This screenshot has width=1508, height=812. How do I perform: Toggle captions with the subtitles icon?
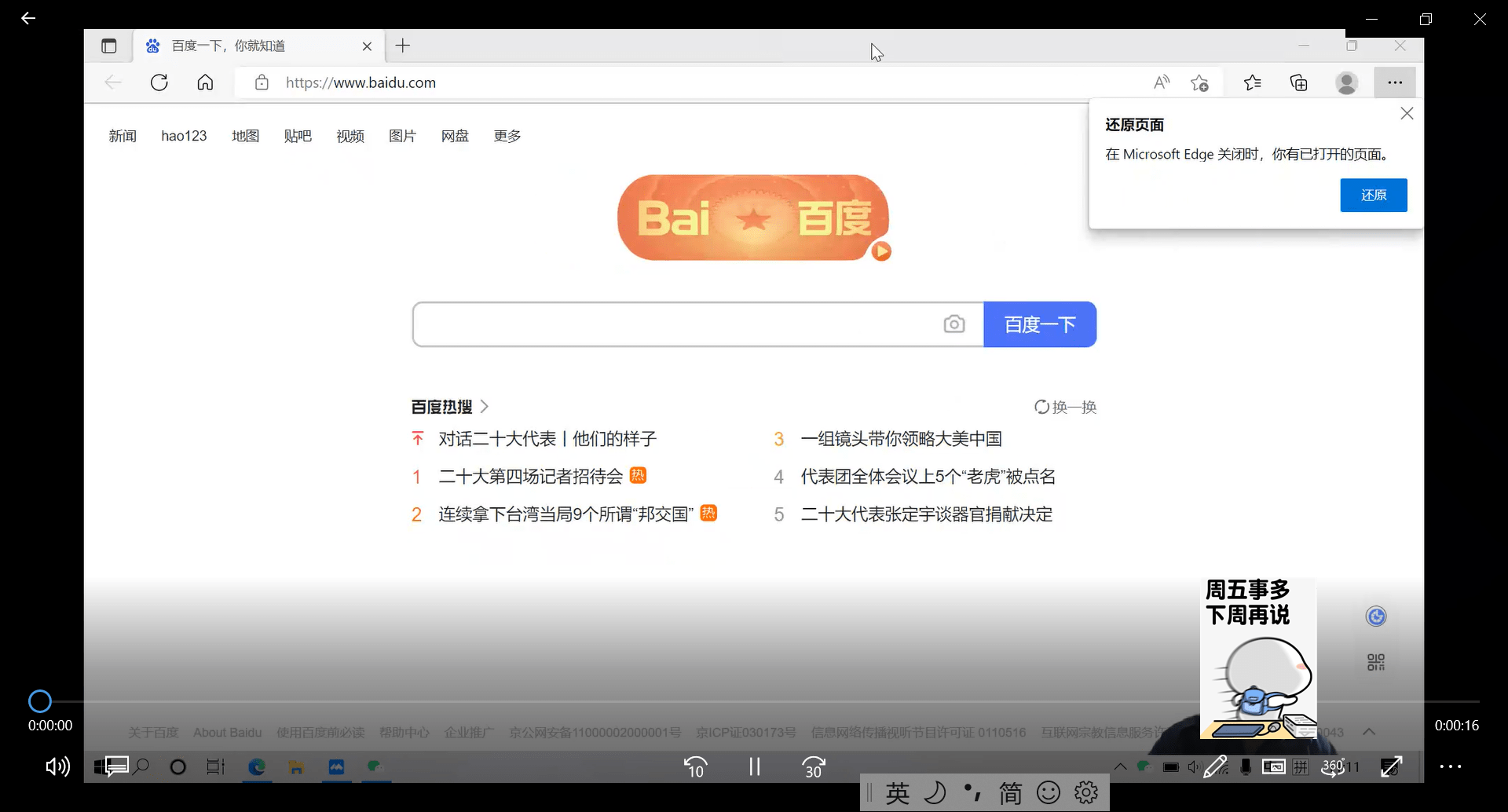pyautogui.click(x=116, y=766)
